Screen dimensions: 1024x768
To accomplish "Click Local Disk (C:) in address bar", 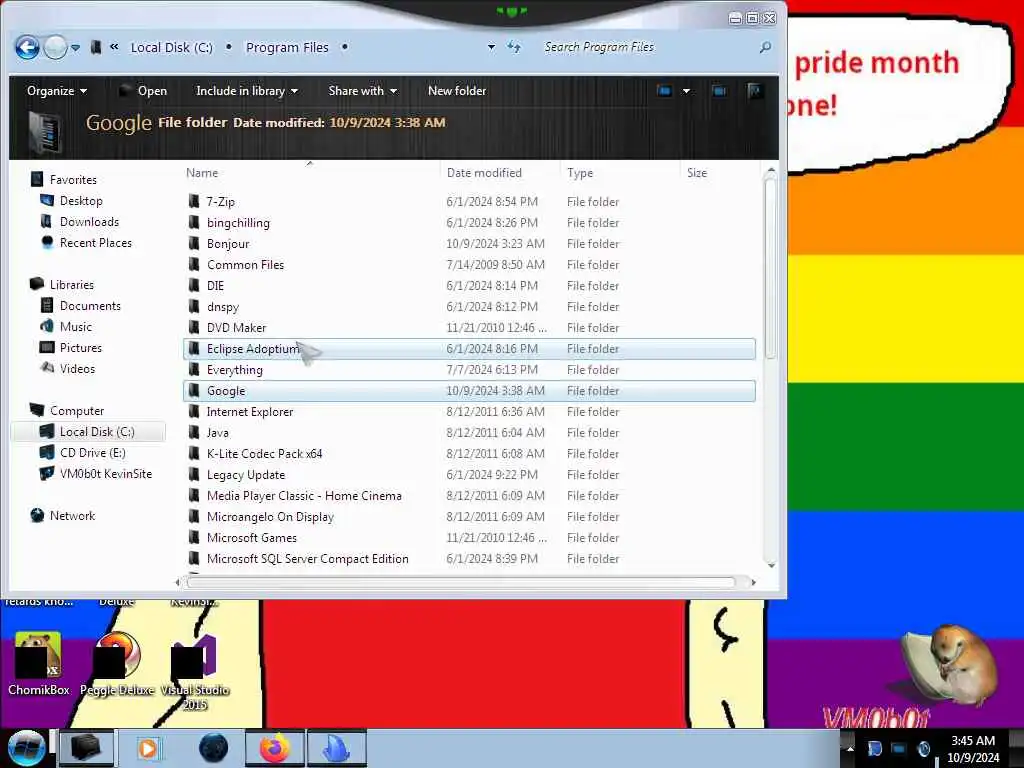I will click(x=171, y=48).
